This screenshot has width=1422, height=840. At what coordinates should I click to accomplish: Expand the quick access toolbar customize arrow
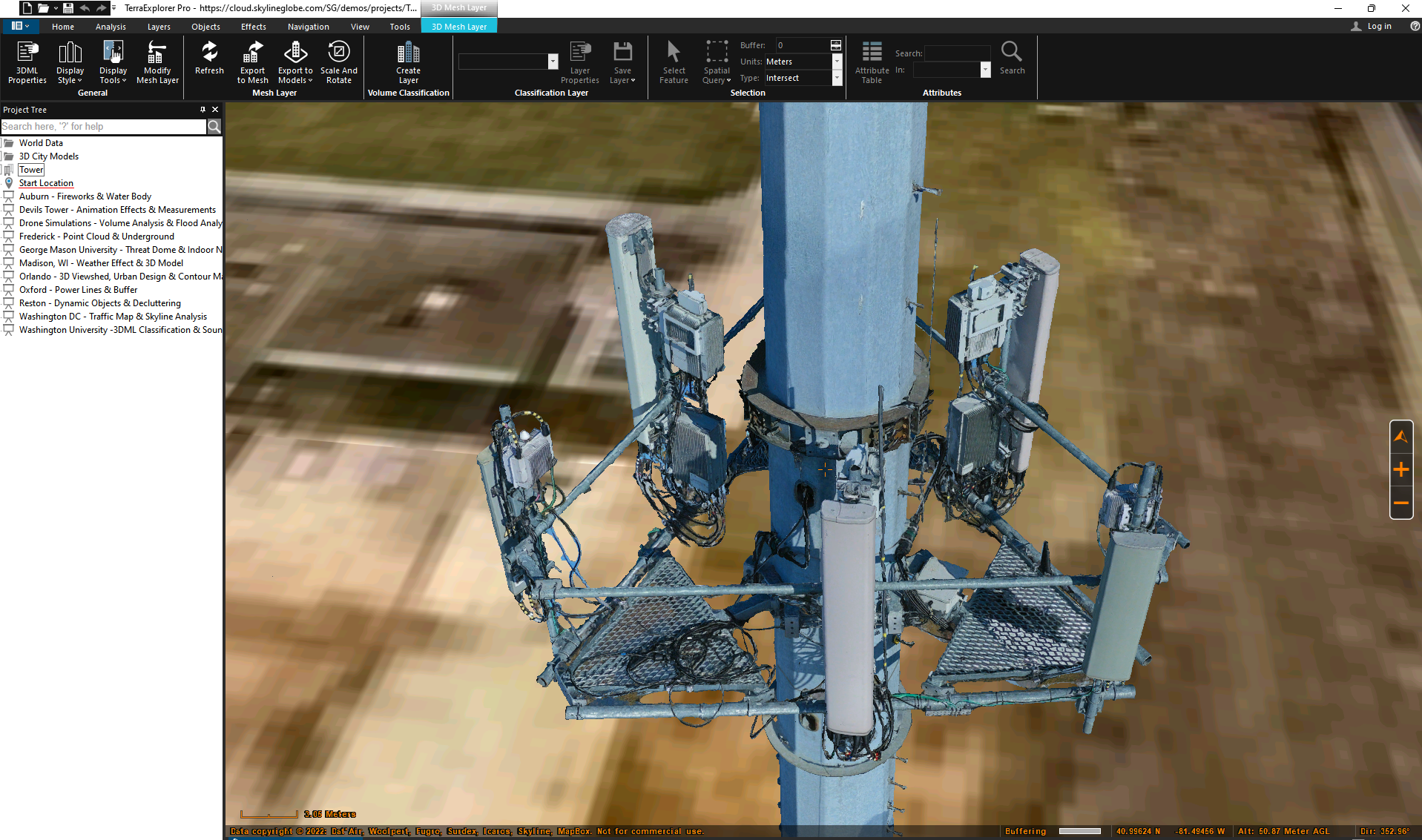click(x=113, y=8)
